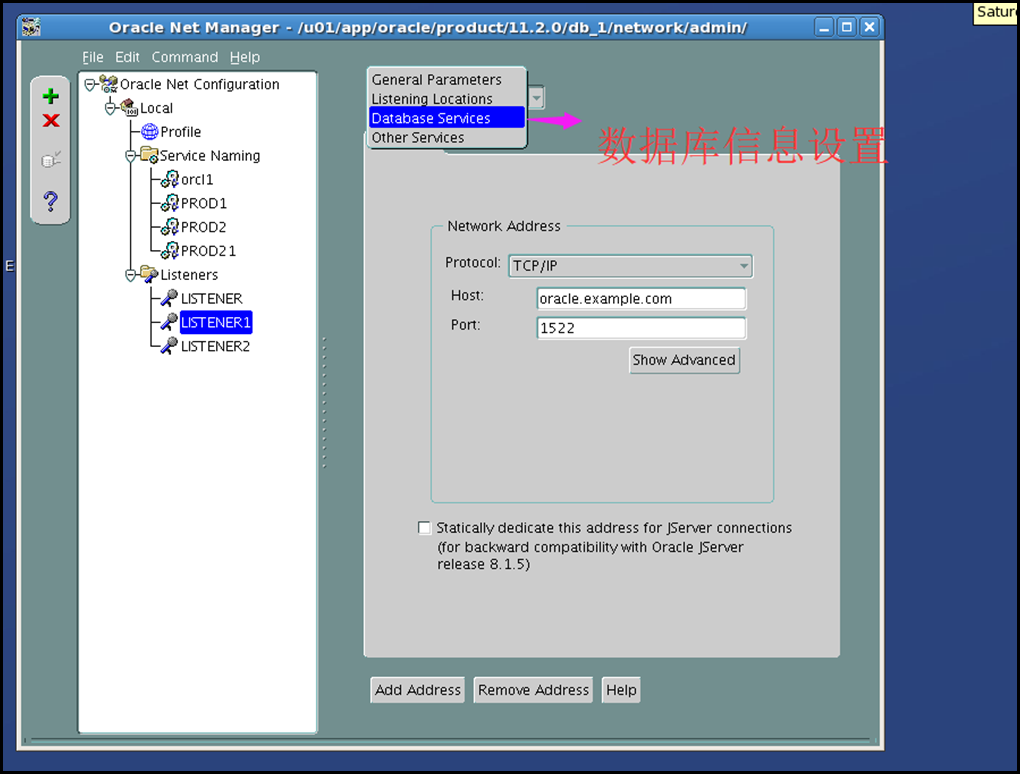Viewport: 1020px width, 774px height.
Task: Click the Remove Address button
Action: tap(533, 689)
